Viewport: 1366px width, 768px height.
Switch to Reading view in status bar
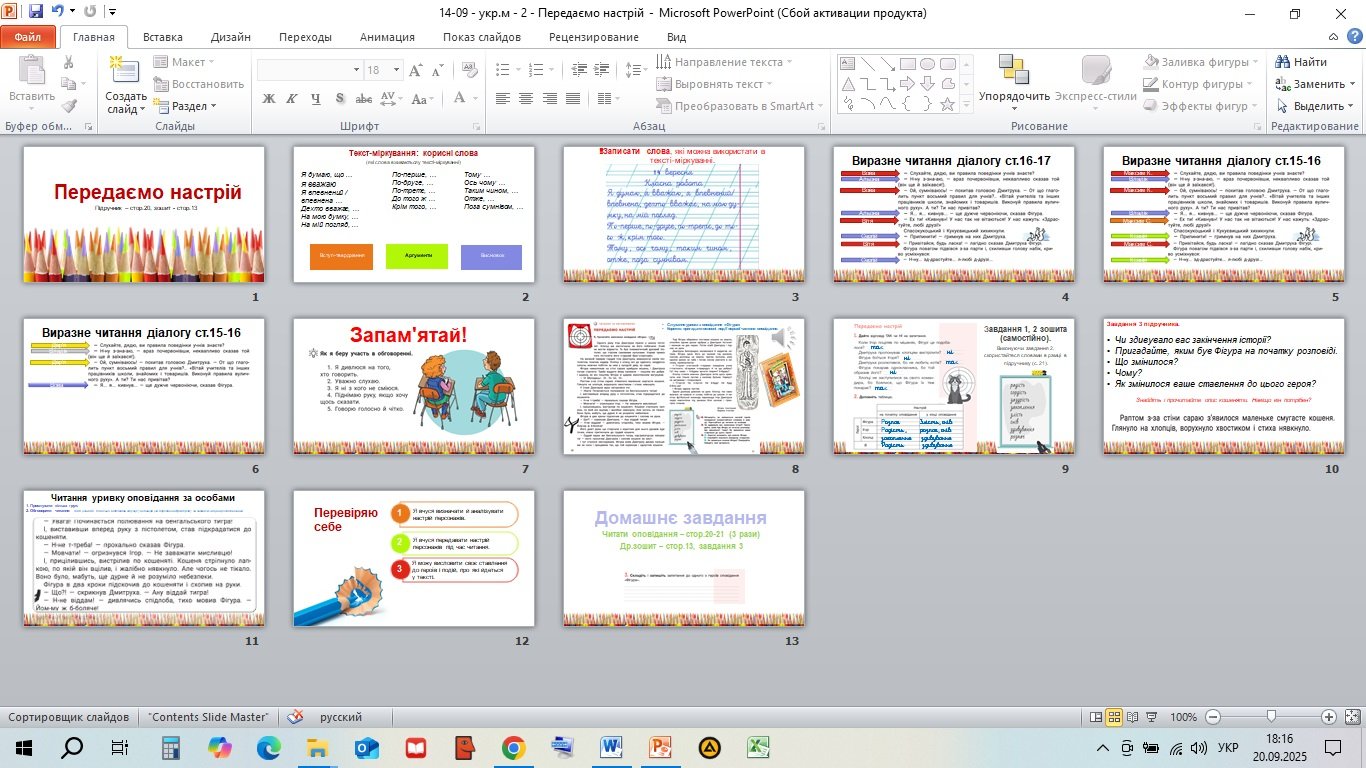[x=1133, y=717]
